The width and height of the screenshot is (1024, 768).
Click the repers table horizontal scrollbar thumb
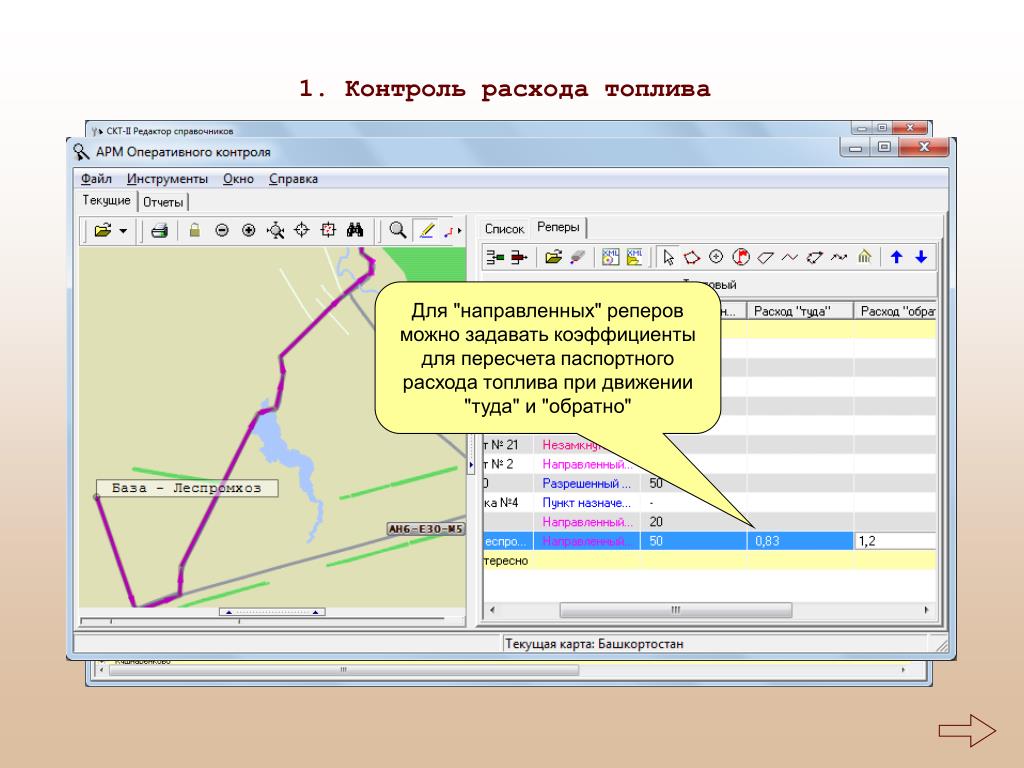(676, 610)
